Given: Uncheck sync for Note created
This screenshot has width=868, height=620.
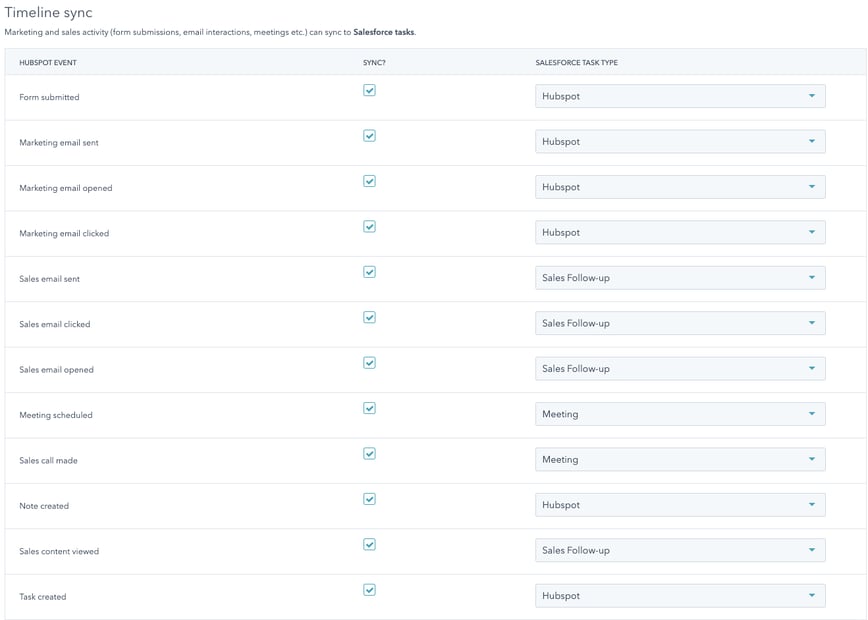Looking at the screenshot, I should pyautogui.click(x=369, y=499).
